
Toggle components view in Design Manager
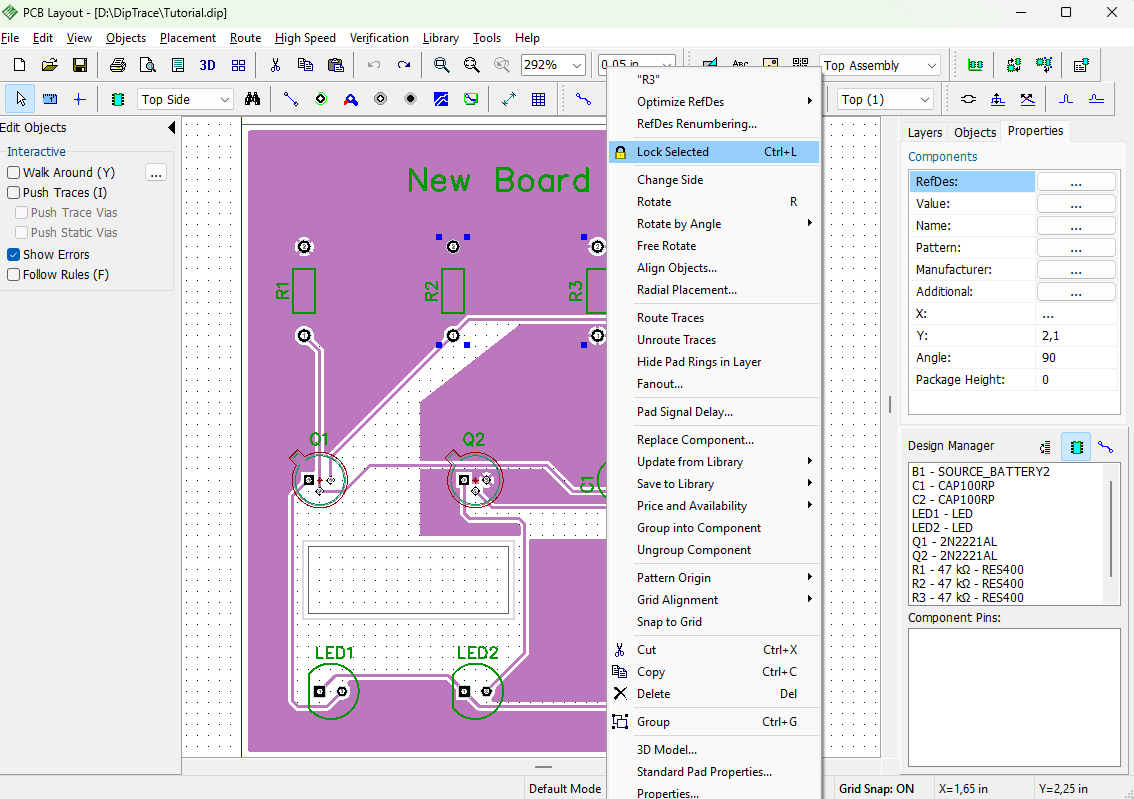pyautogui.click(x=1075, y=447)
